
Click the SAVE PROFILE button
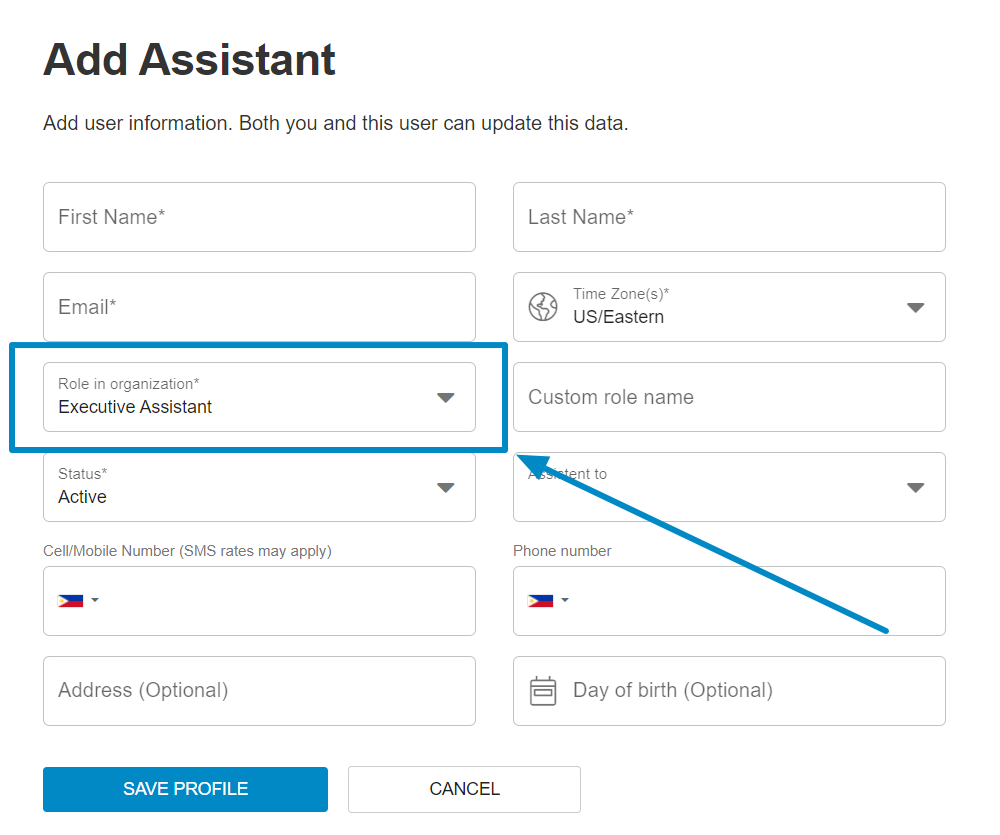[x=186, y=789]
